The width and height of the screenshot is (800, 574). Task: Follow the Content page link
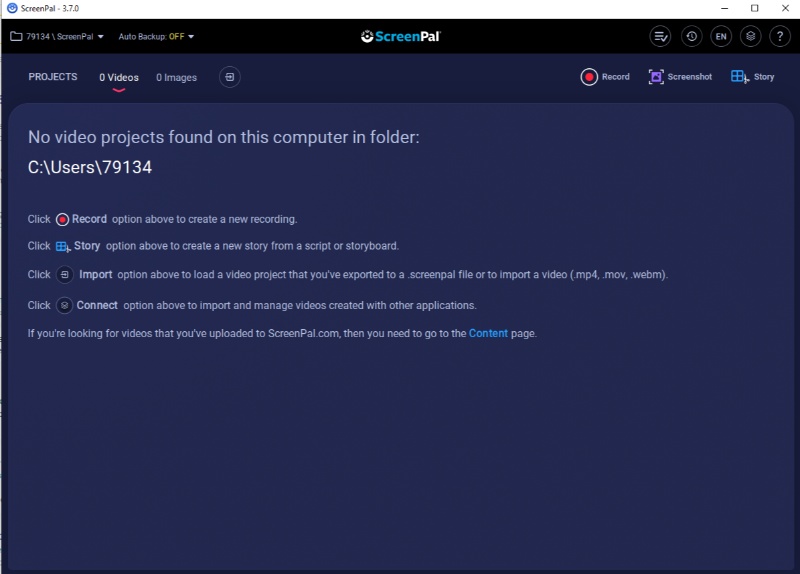[x=488, y=333]
